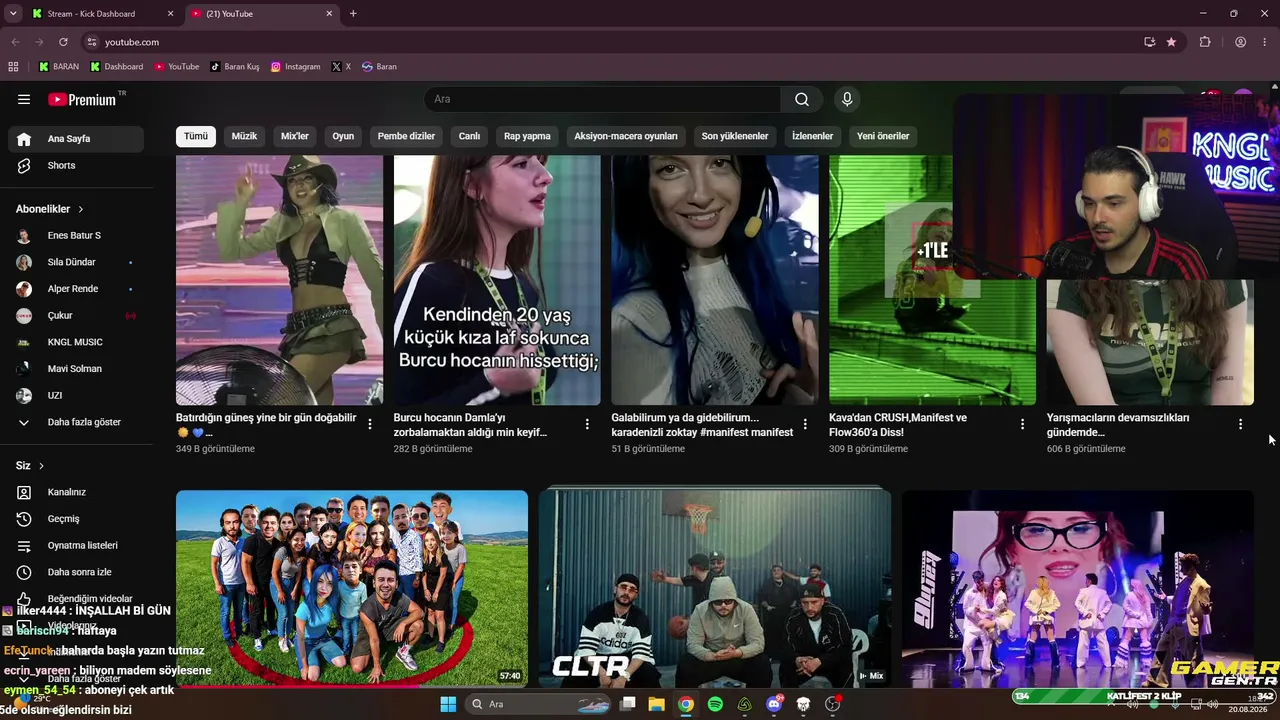Play the CLTR mix thumbnail
Viewport: 1280px width, 720px height.
coord(715,588)
